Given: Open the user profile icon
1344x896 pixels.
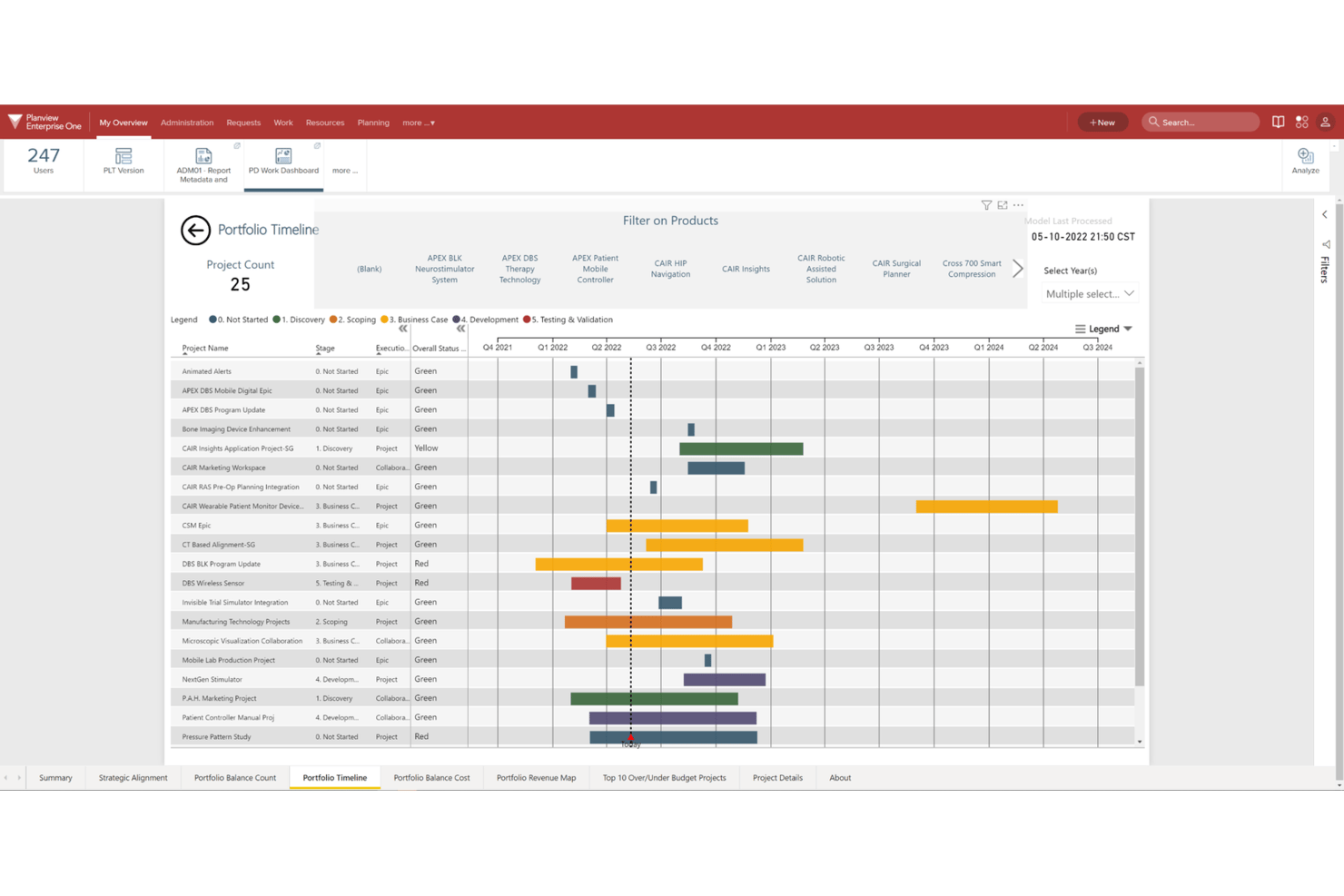Looking at the screenshot, I should pos(1325,122).
